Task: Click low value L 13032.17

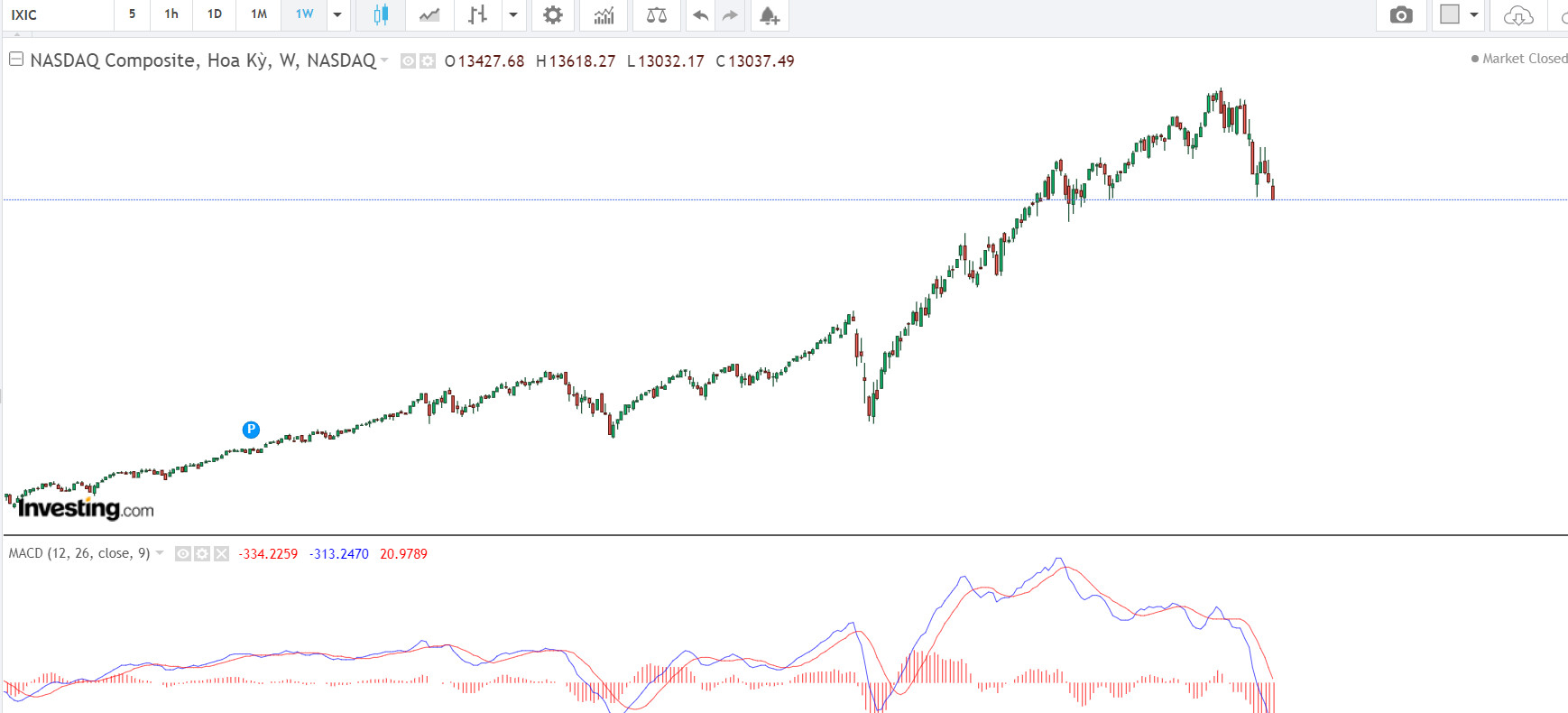Action: pyautogui.click(x=666, y=61)
